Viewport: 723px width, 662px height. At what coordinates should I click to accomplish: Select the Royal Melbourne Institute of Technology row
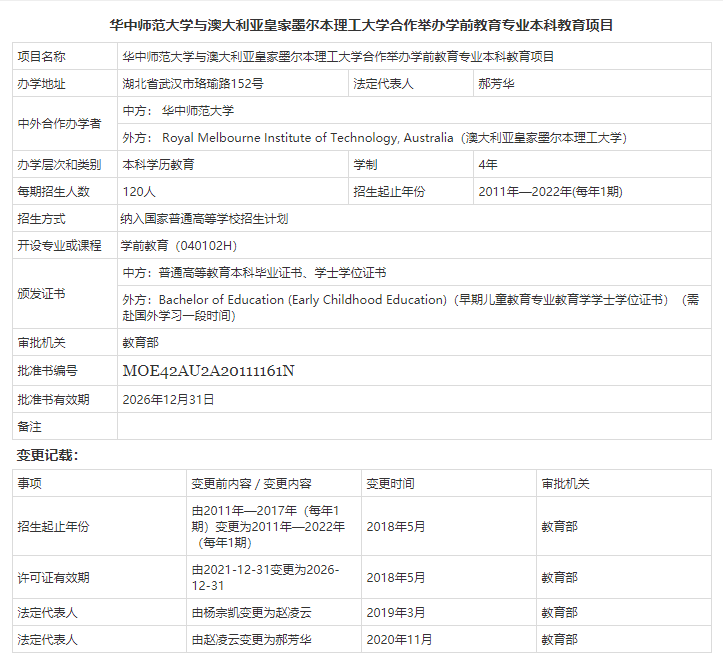(414, 137)
